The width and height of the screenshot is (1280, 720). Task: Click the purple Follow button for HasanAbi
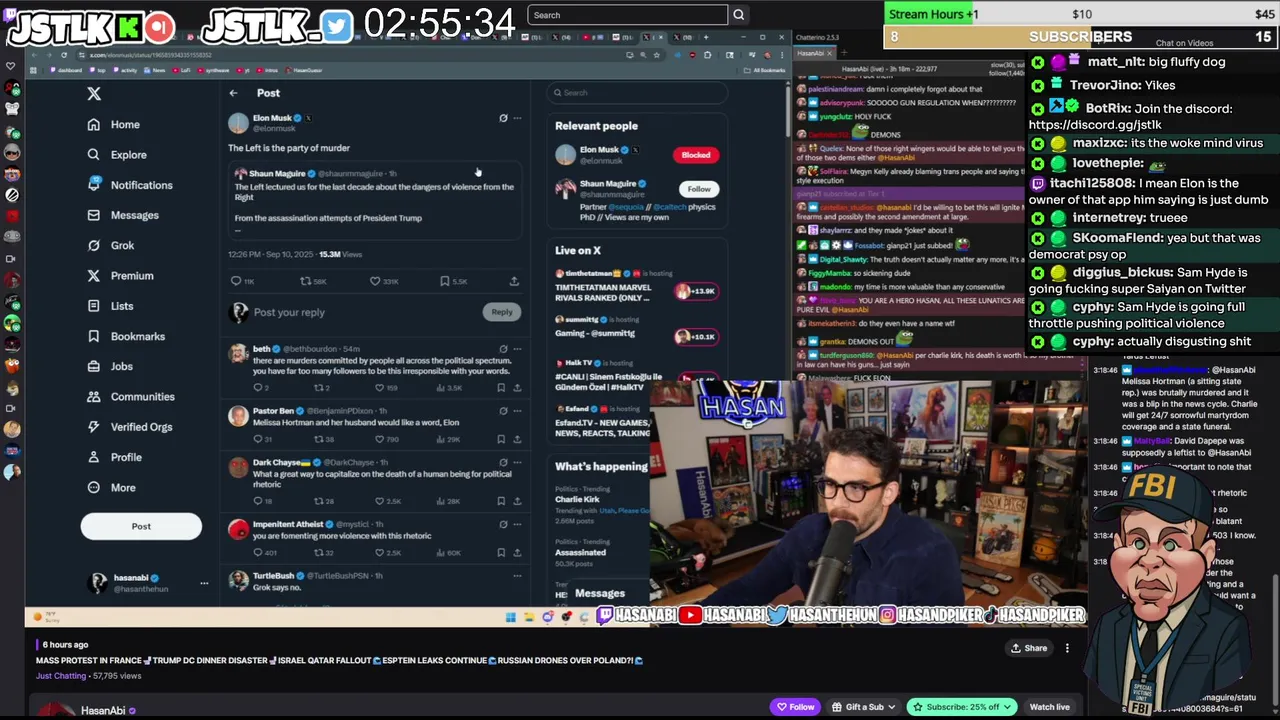(795, 707)
